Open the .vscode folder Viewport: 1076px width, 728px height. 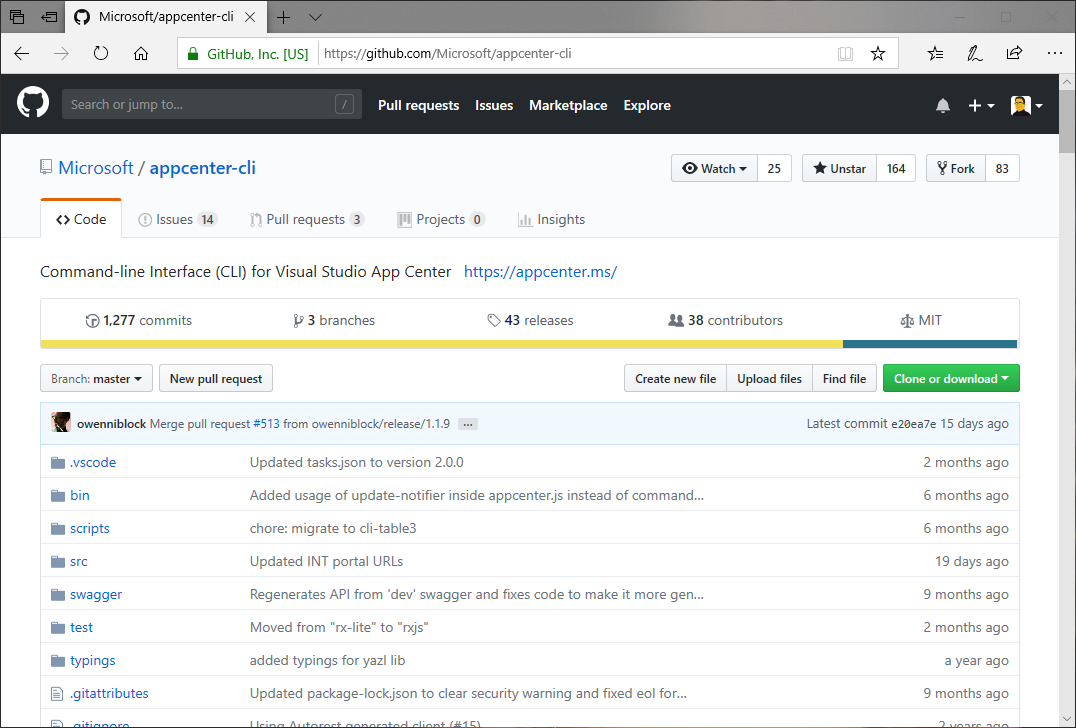pyautogui.click(x=93, y=462)
